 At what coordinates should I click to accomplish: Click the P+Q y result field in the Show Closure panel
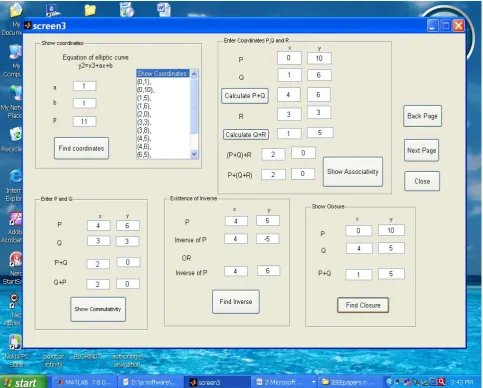[x=391, y=274]
